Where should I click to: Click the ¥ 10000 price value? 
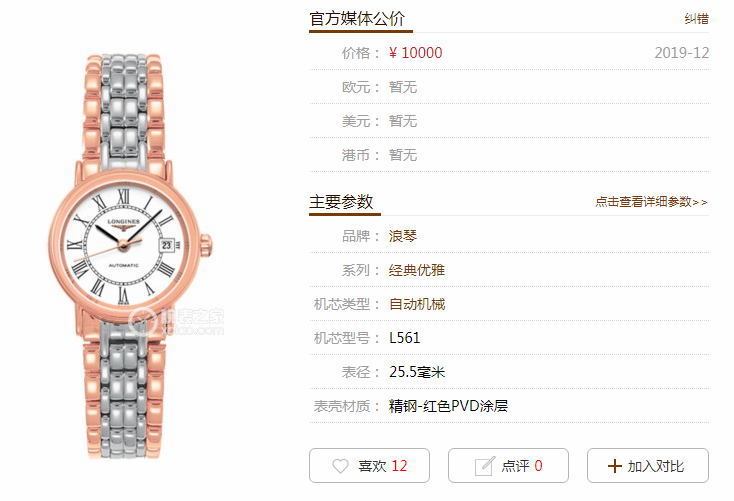(415, 53)
